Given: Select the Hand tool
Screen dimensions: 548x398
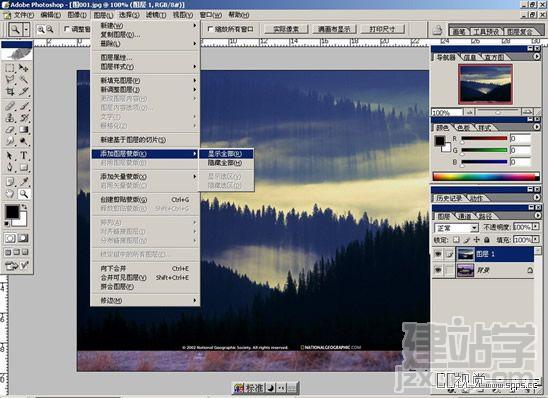Looking at the screenshot, I should tap(10, 194).
